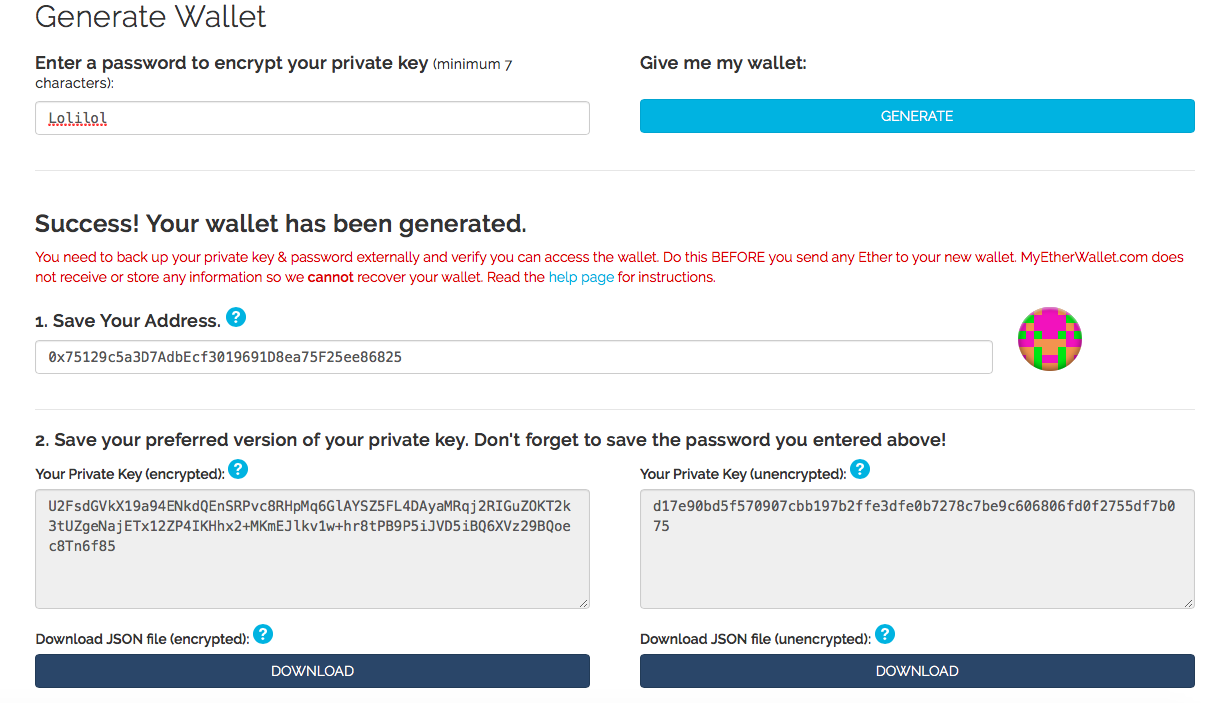Click resize handle of unencrypted key textarea
This screenshot has width=1227, height=703.
(x=1188, y=602)
